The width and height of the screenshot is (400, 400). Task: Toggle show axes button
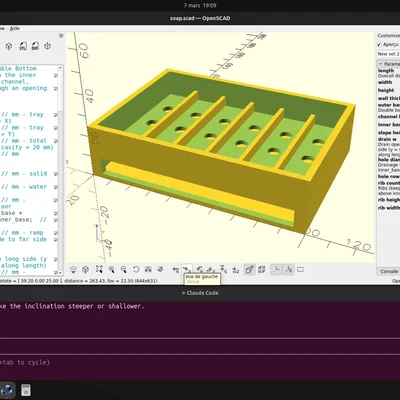276,269
